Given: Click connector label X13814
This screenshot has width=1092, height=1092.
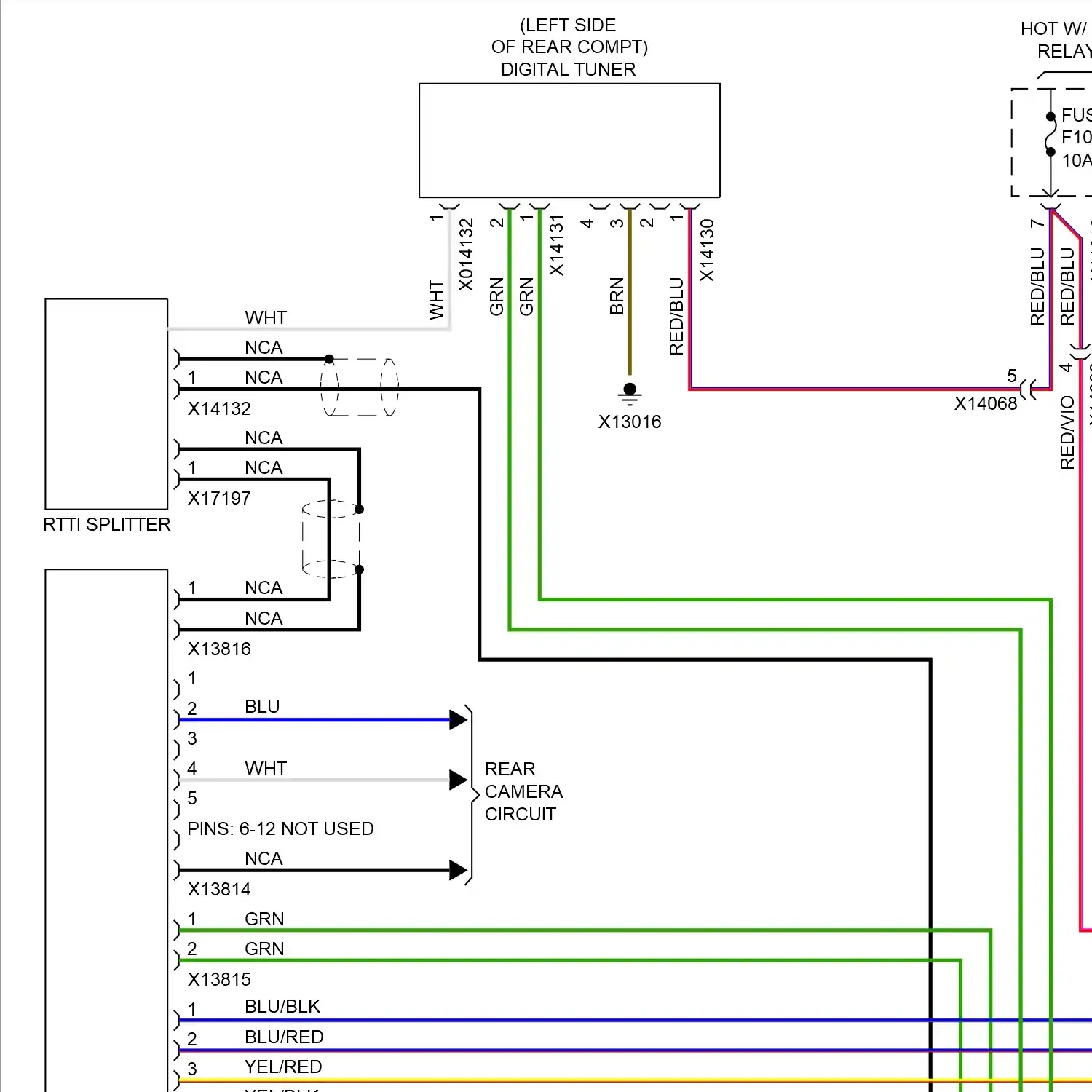Looking at the screenshot, I should coord(219,889).
